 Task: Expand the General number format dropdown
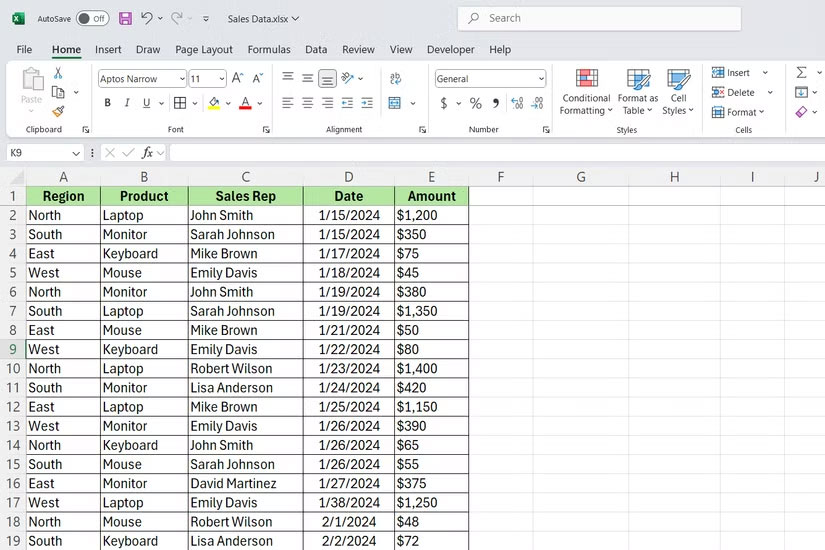[x=541, y=79]
